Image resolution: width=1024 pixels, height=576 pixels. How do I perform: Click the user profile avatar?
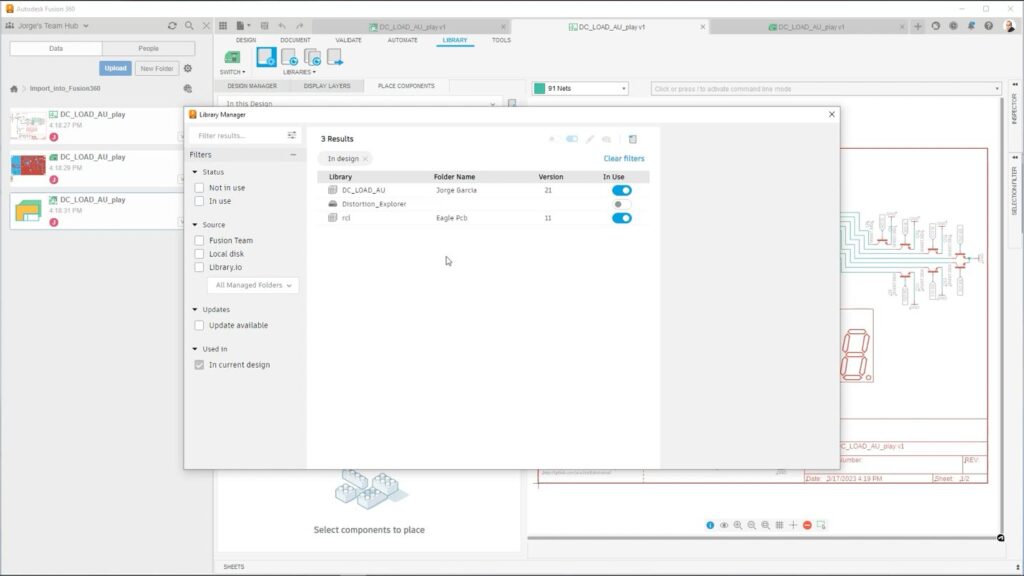coord(1010,26)
